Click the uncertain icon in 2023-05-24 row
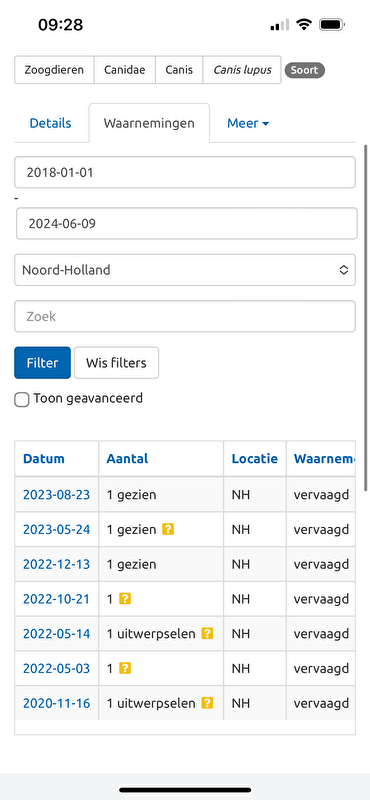370x800 pixels. [168, 529]
